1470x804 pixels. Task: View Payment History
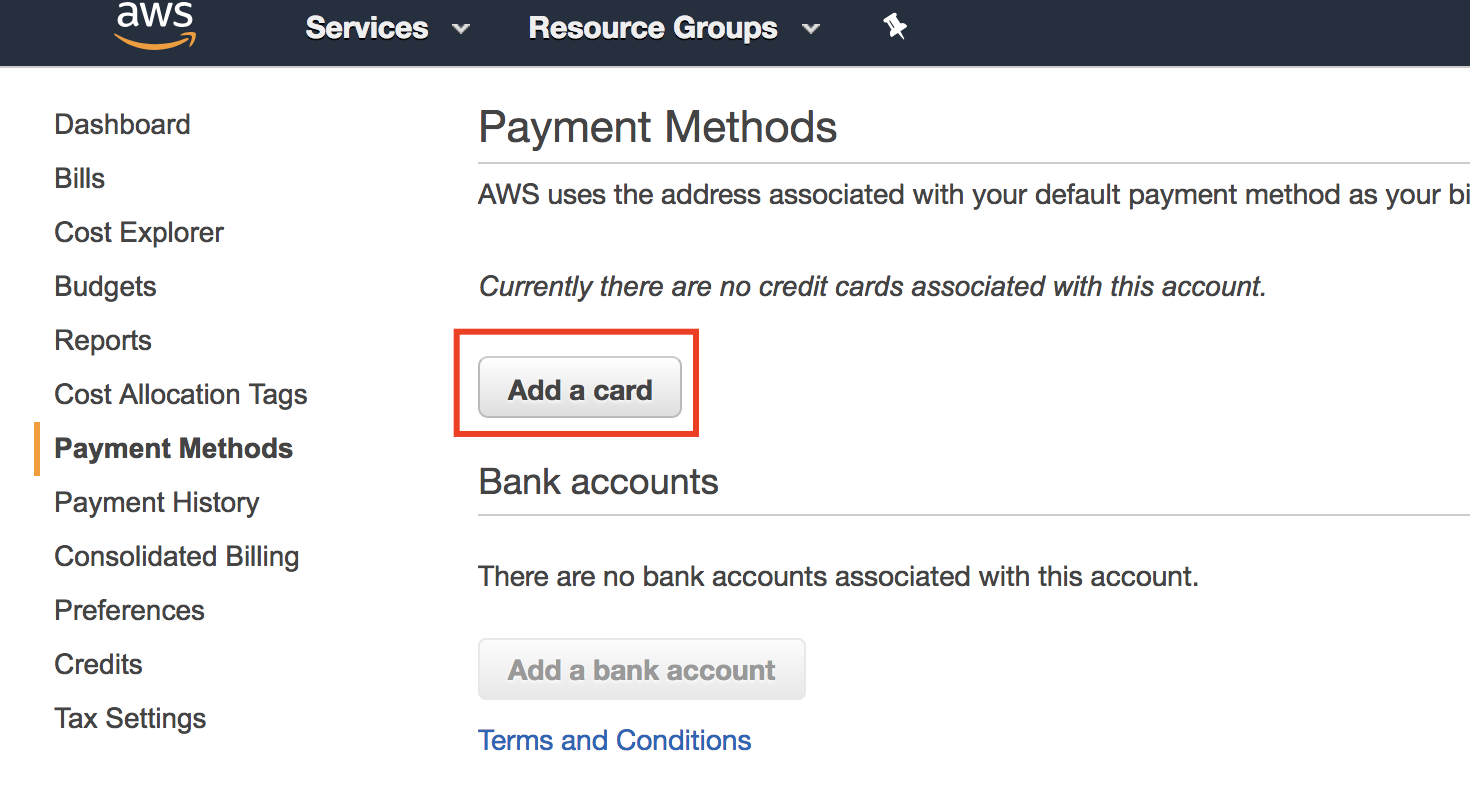tap(157, 503)
